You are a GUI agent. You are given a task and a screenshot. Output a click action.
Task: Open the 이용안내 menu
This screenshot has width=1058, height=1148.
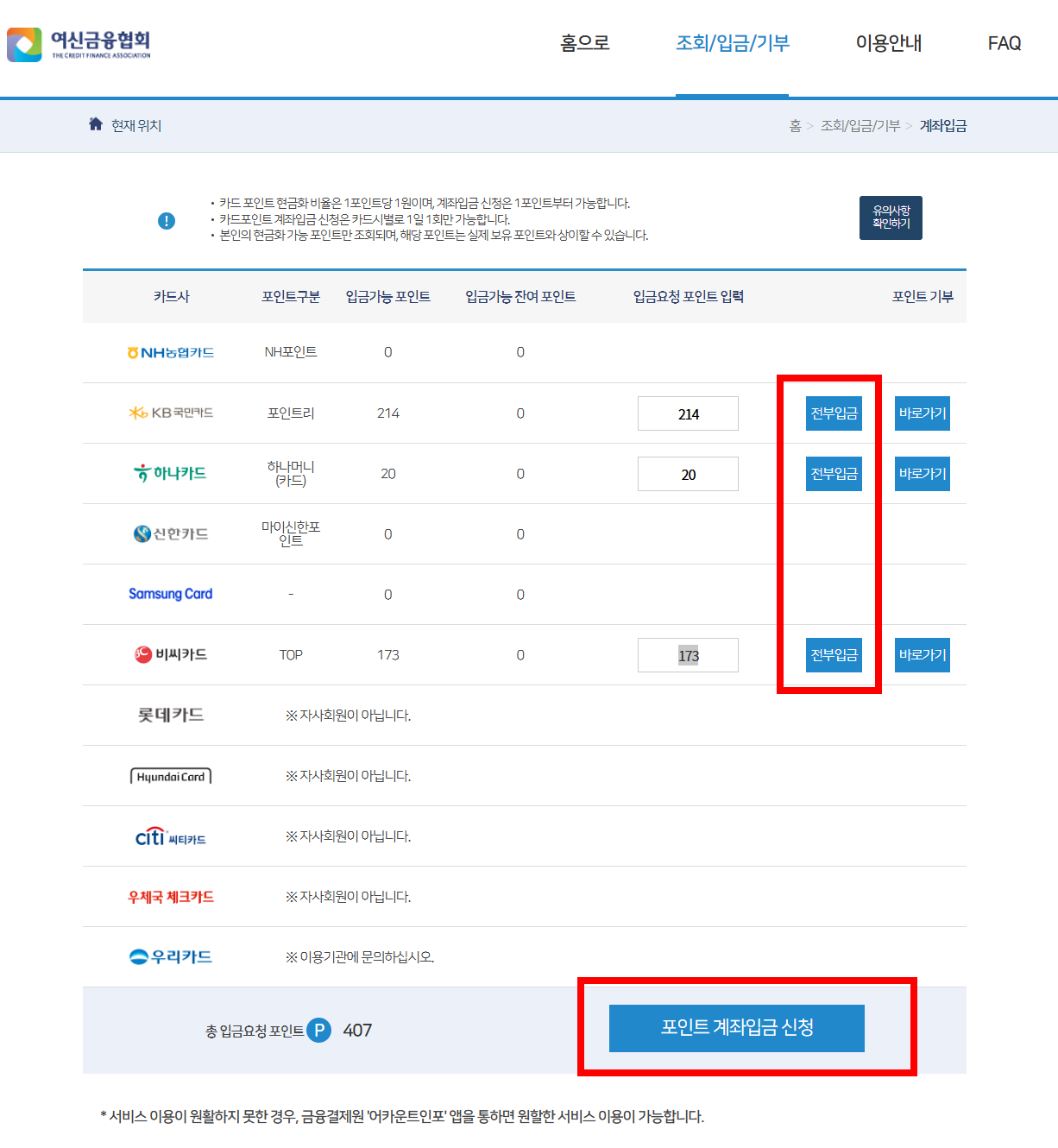pyautogui.click(x=889, y=43)
